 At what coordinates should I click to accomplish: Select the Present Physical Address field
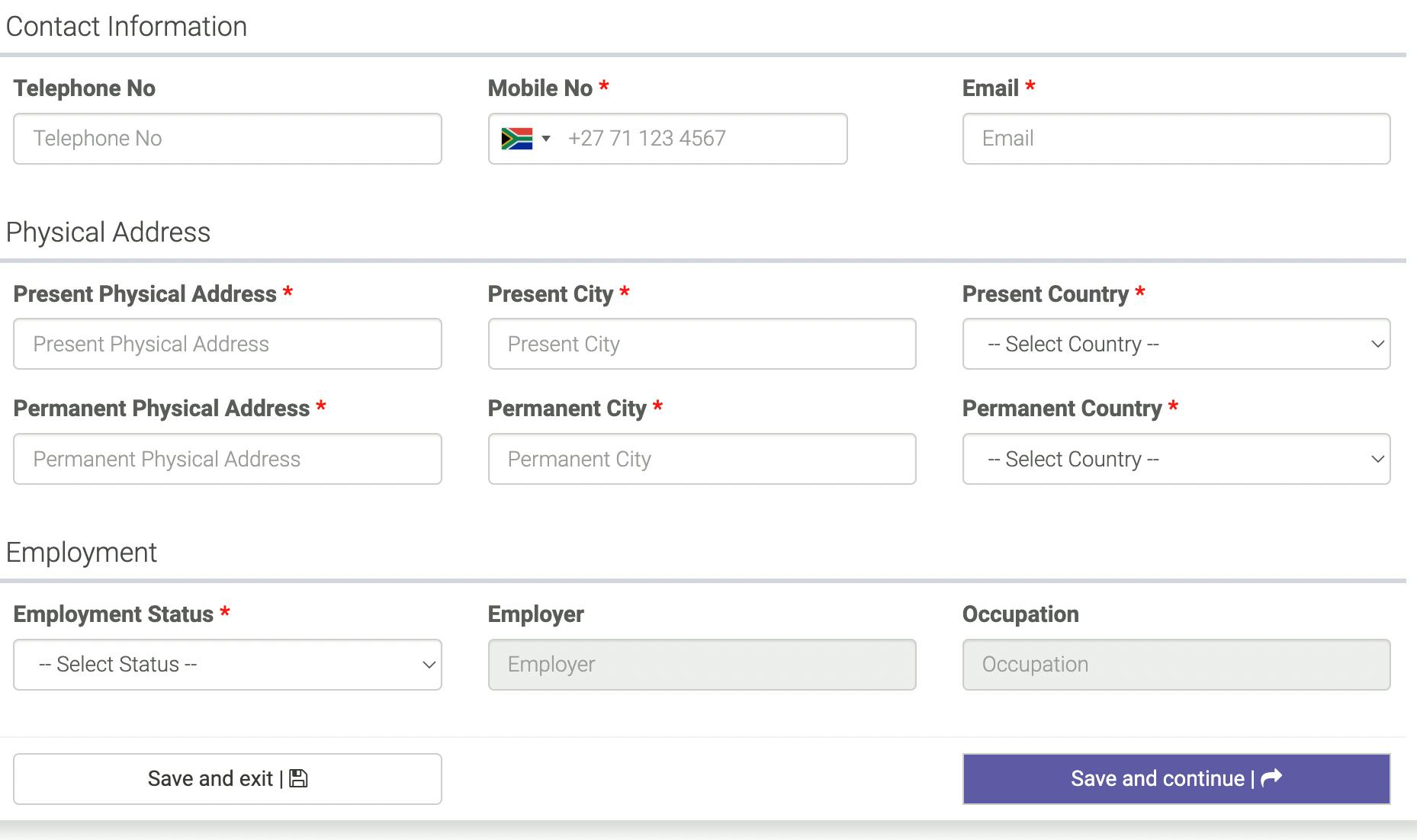click(x=227, y=344)
